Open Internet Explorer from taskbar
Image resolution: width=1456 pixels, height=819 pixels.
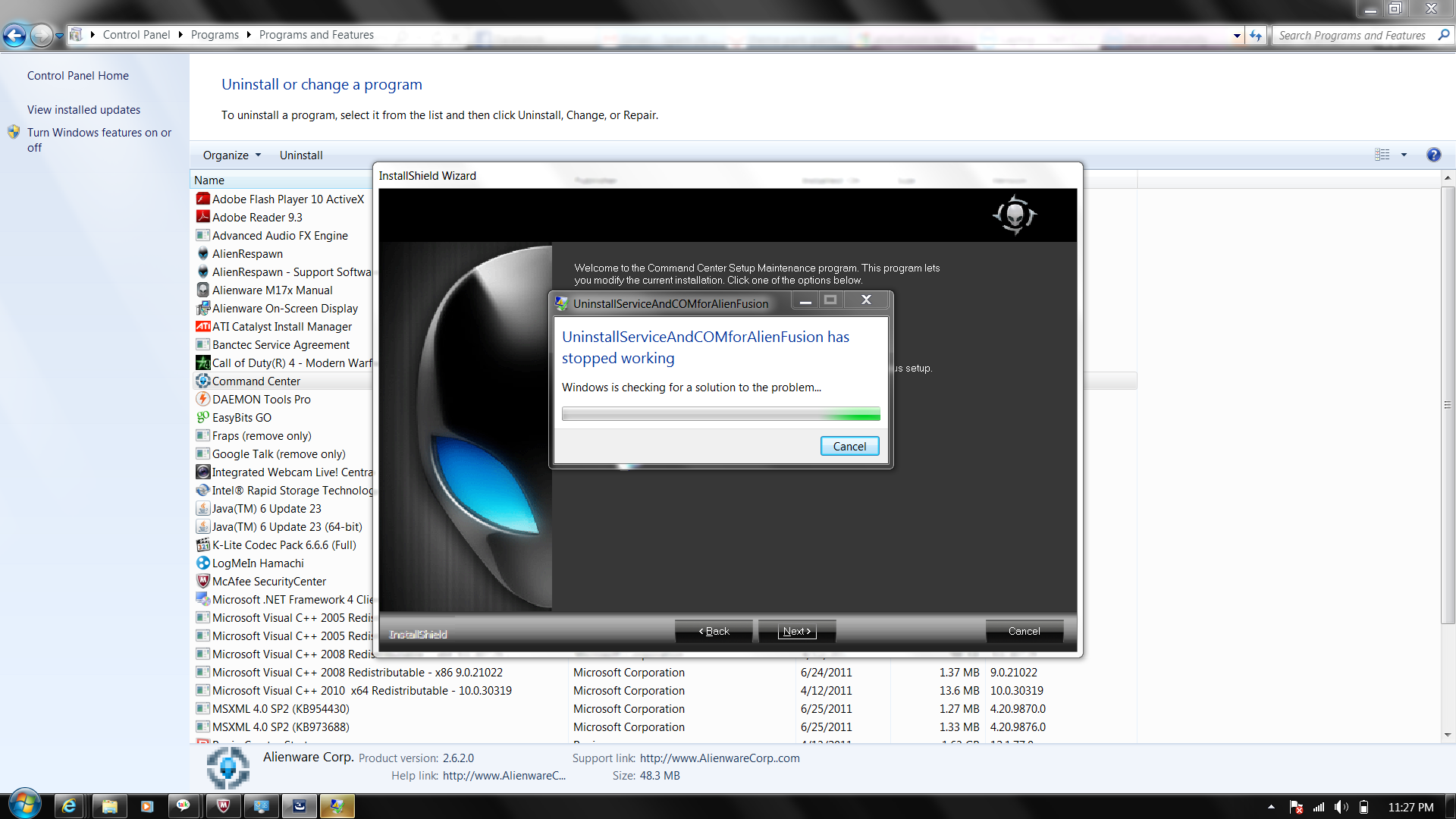point(69,806)
